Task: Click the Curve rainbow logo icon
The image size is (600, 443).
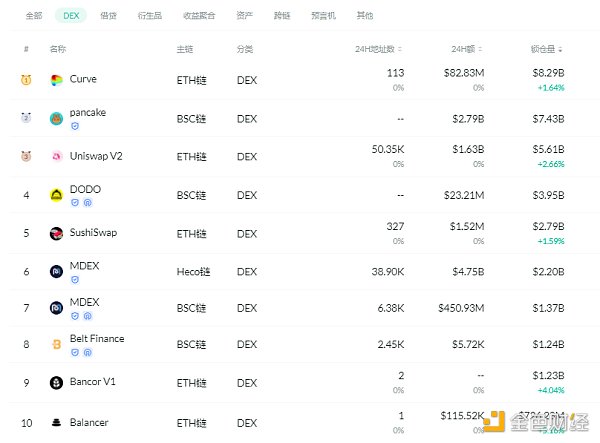Action: pos(56,80)
